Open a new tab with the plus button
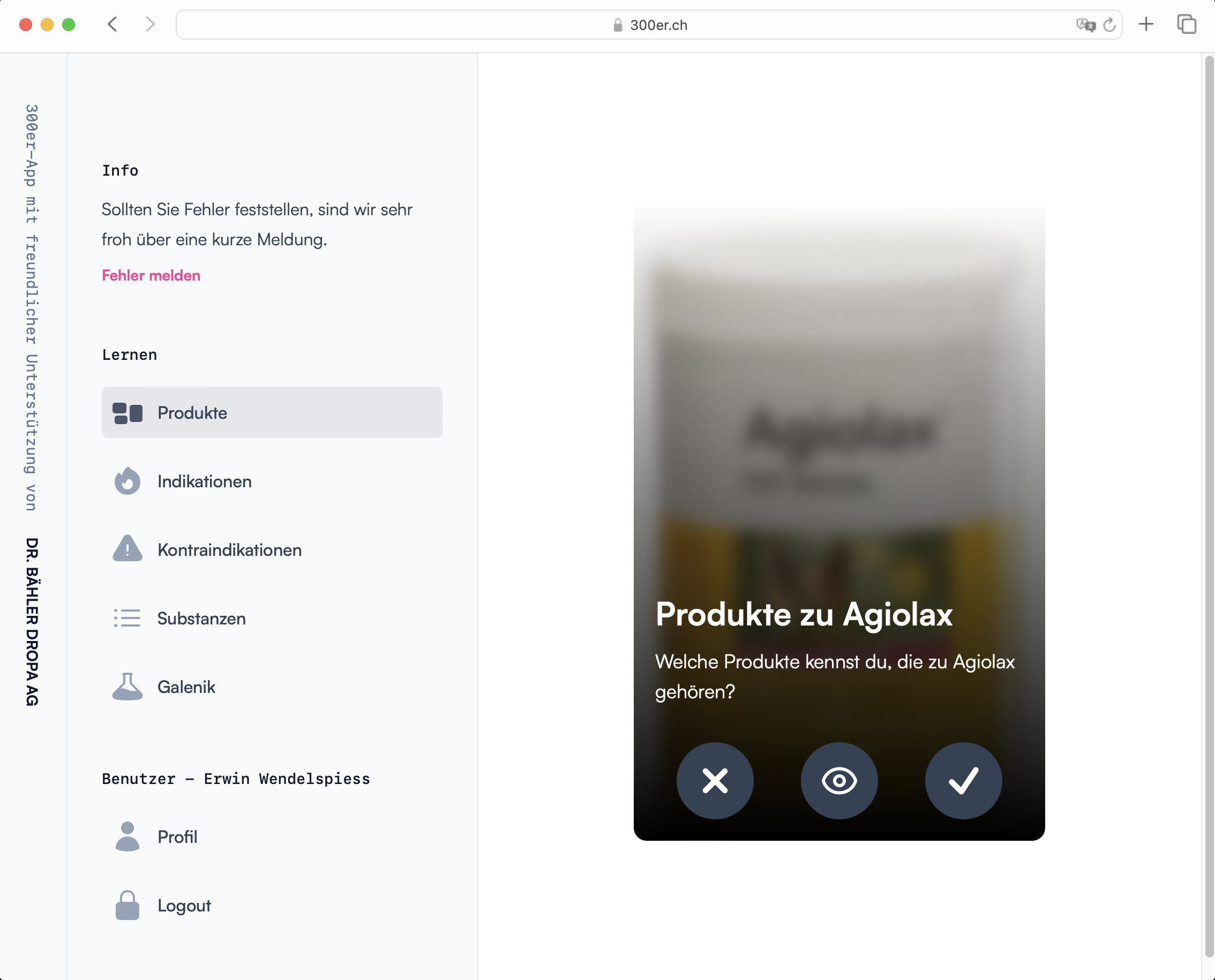Screen dimensions: 1215x980 pos(1146,24)
